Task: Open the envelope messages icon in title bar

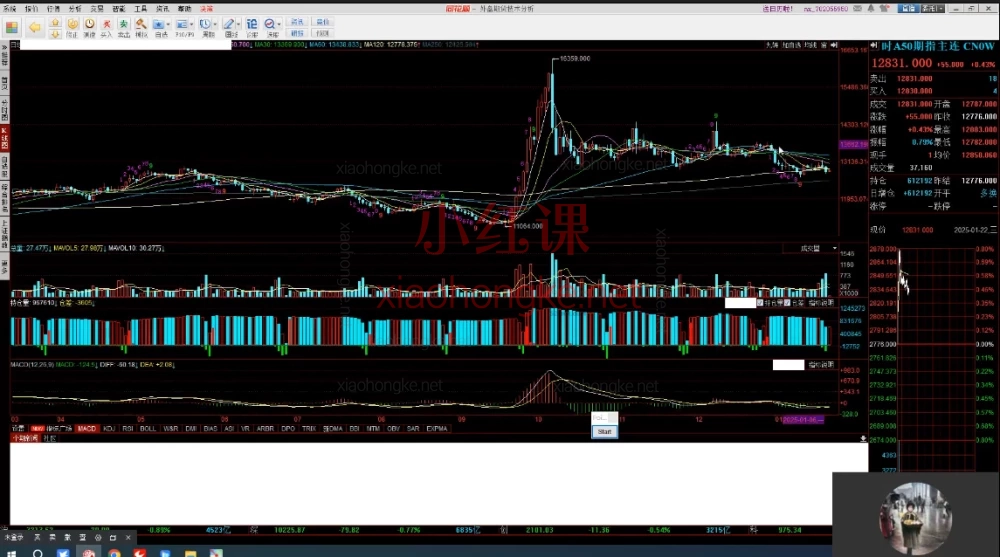Action: point(858,8)
